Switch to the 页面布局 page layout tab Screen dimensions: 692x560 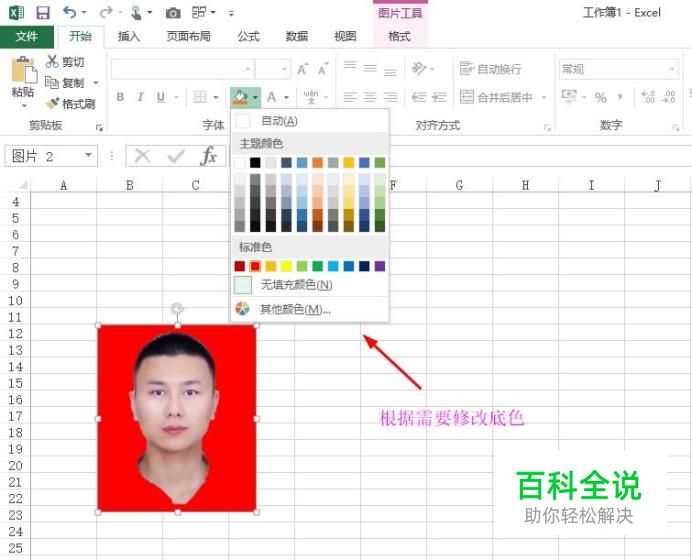click(x=188, y=36)
